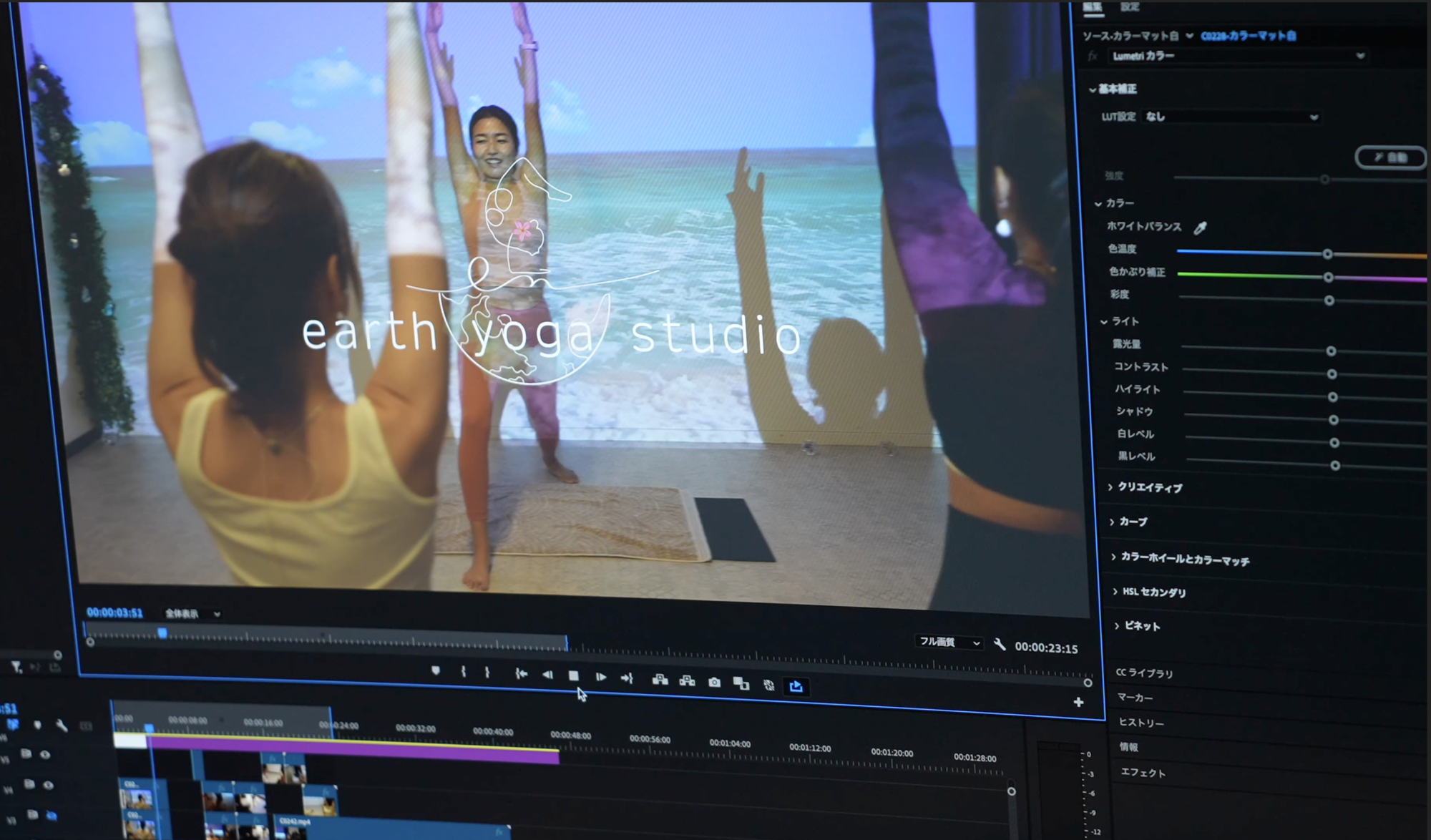Click the filter funnel icon in bin
The height and width of the screenshot is (840, 1431).
[16, 667]
